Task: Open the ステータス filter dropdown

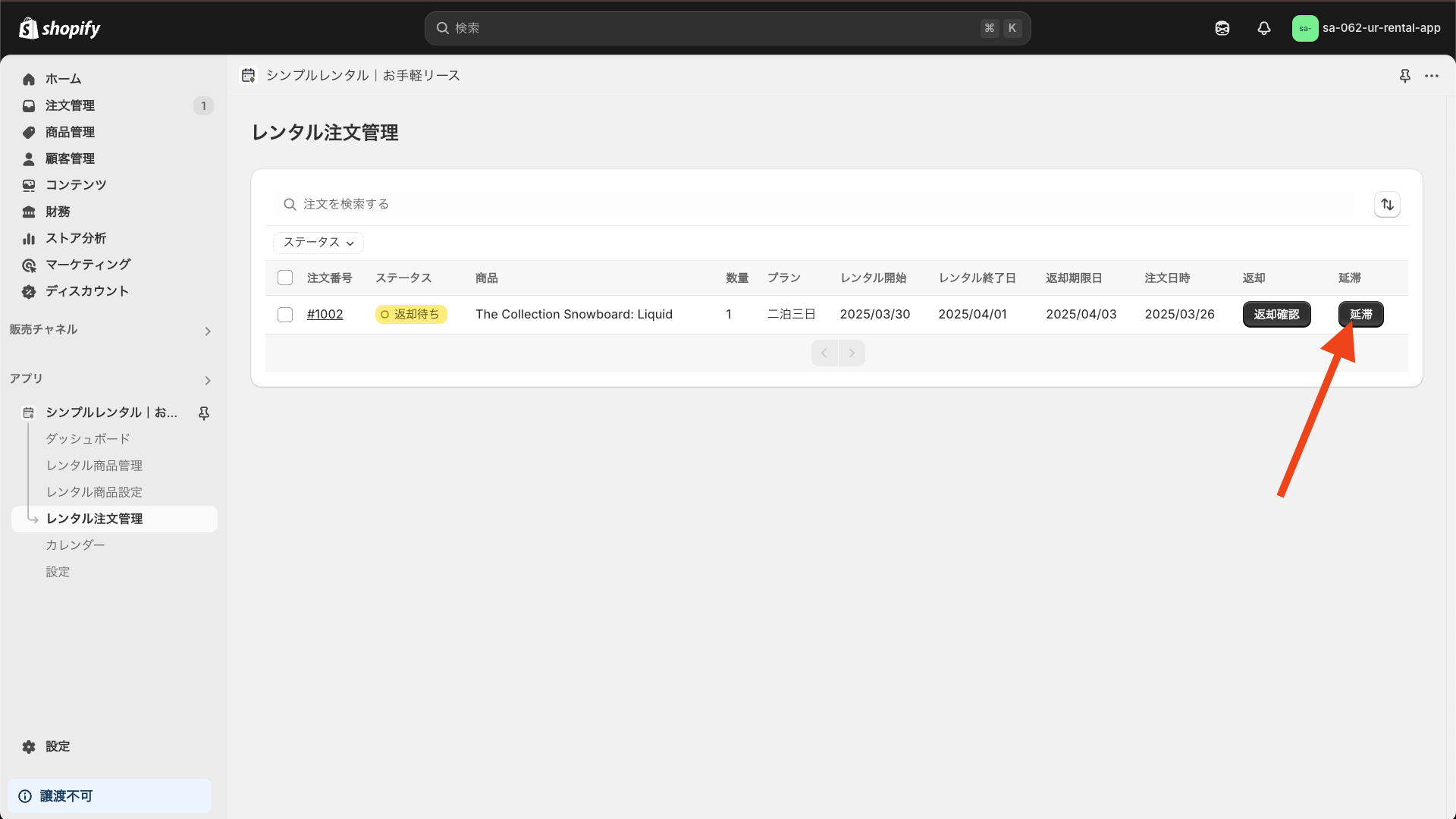Action: (318, 242)
